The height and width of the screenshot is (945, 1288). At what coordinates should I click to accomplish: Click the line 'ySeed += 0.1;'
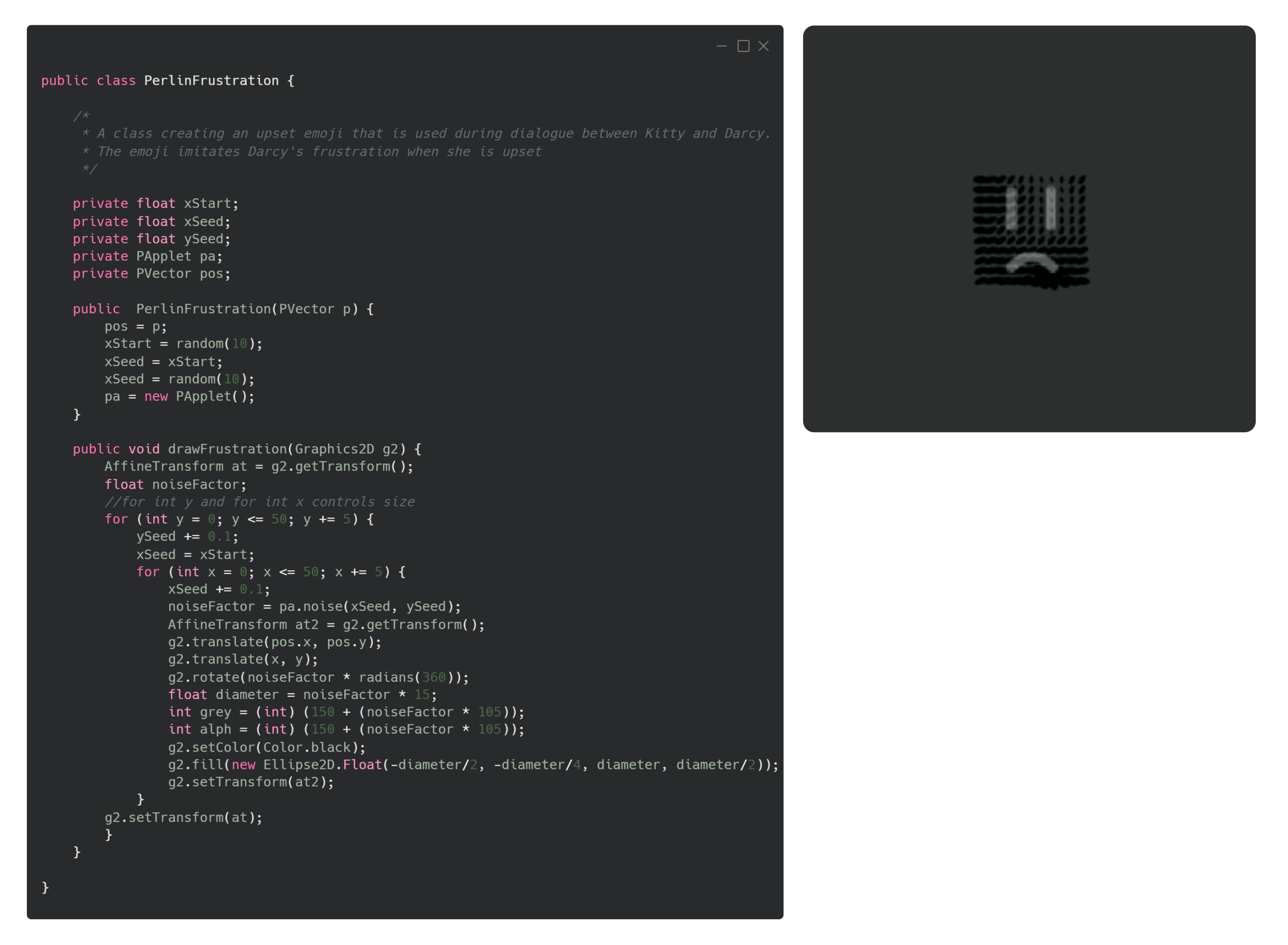[x=187, y=536]
